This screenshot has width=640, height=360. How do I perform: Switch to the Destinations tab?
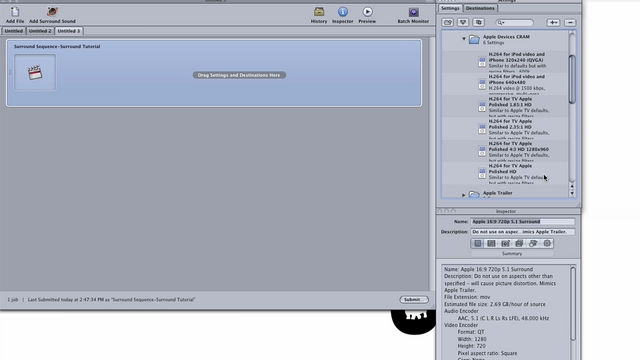tap(480, 8)
